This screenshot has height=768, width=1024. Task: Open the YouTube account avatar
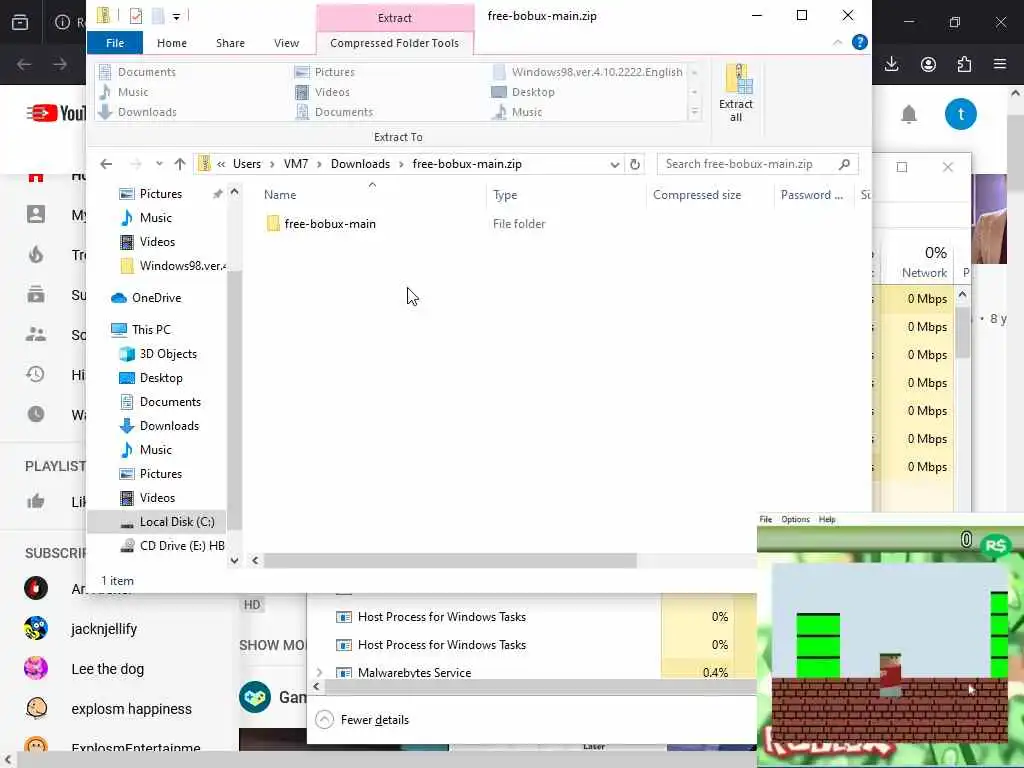click(x=961, y=114)
